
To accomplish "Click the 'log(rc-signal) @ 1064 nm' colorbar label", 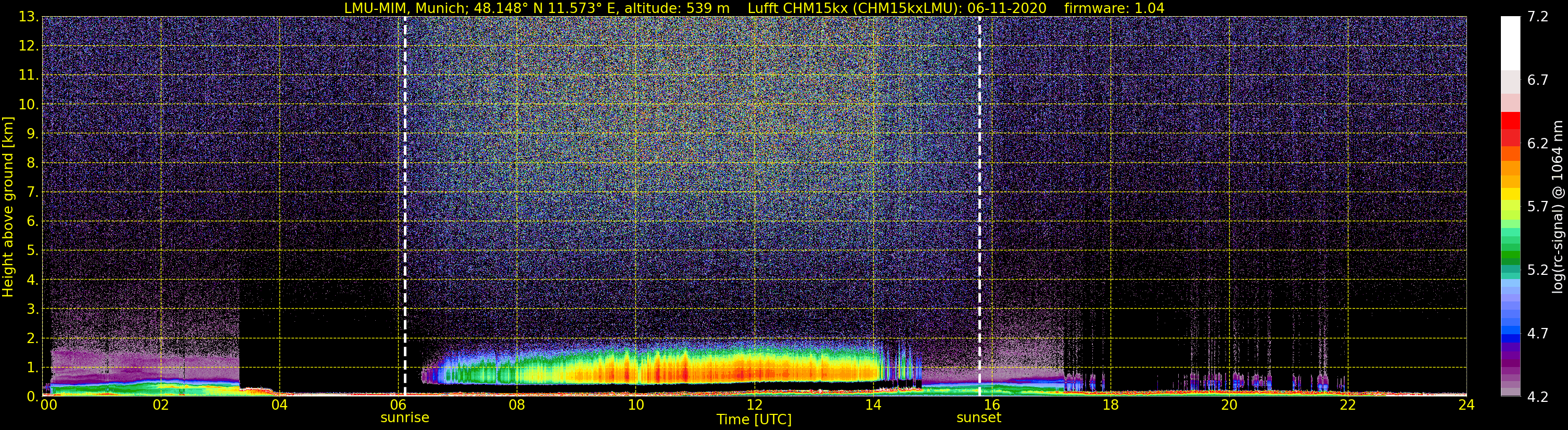I will click(1558, 207).
